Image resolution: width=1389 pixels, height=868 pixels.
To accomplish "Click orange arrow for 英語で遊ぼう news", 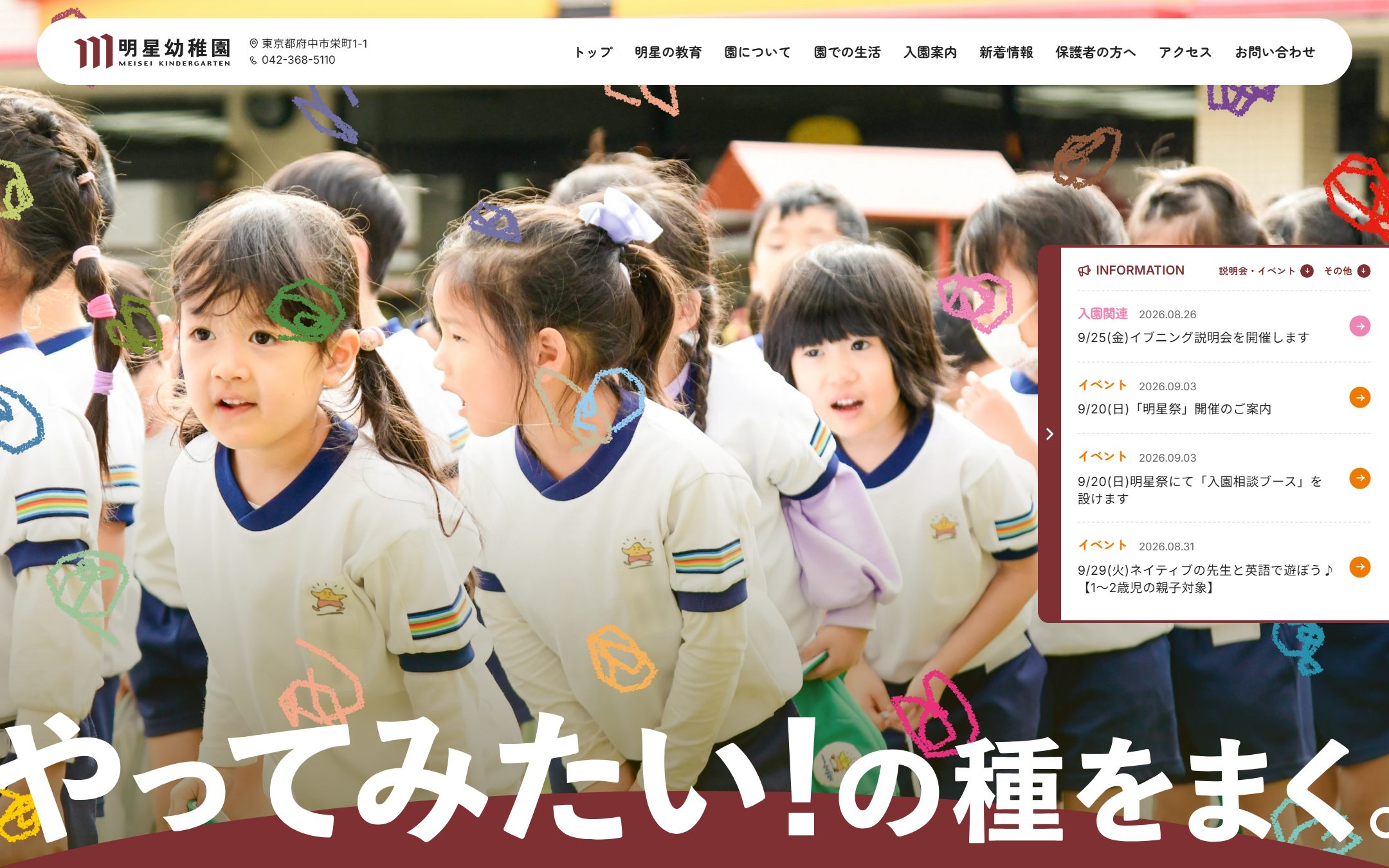I will pos(1359,567).
